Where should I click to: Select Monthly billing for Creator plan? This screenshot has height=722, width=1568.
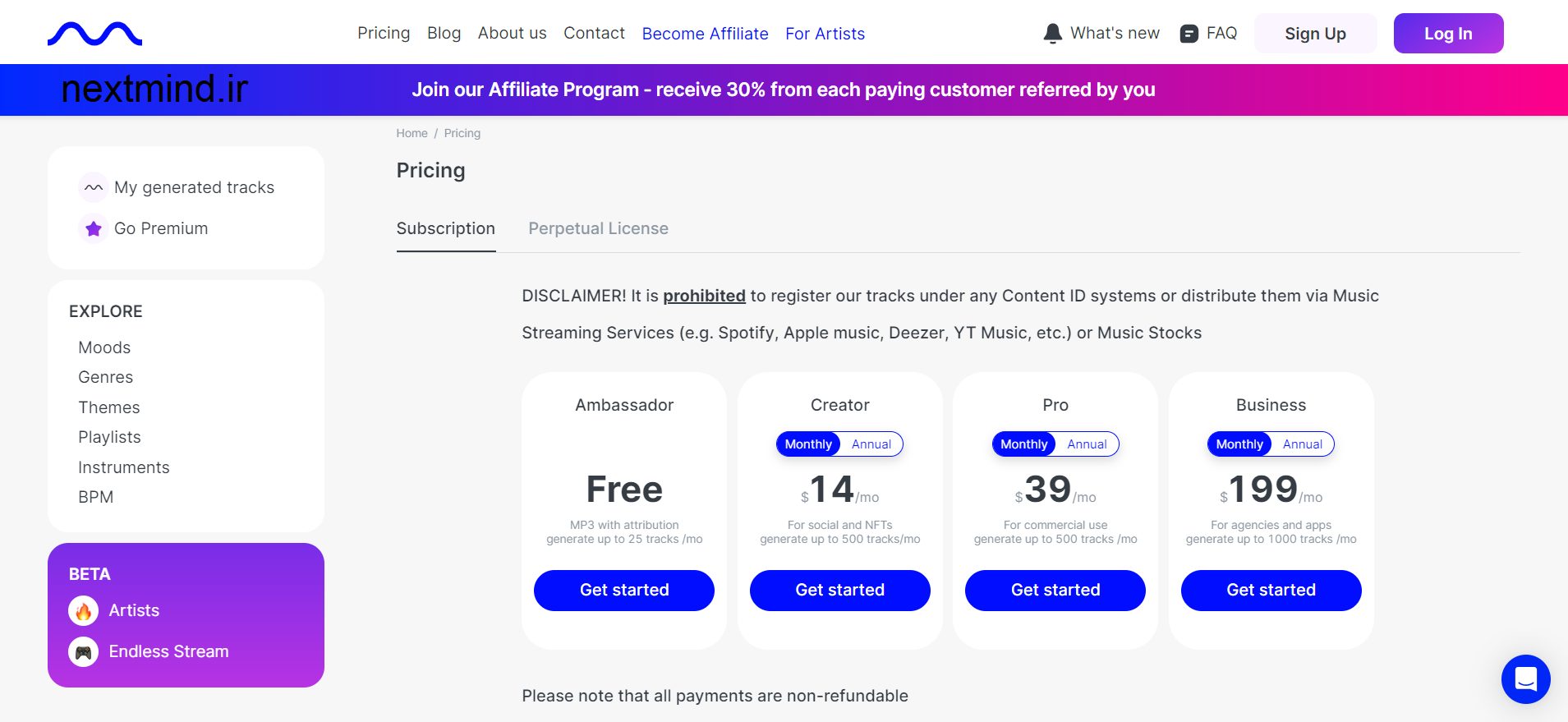tap(808, 444)
